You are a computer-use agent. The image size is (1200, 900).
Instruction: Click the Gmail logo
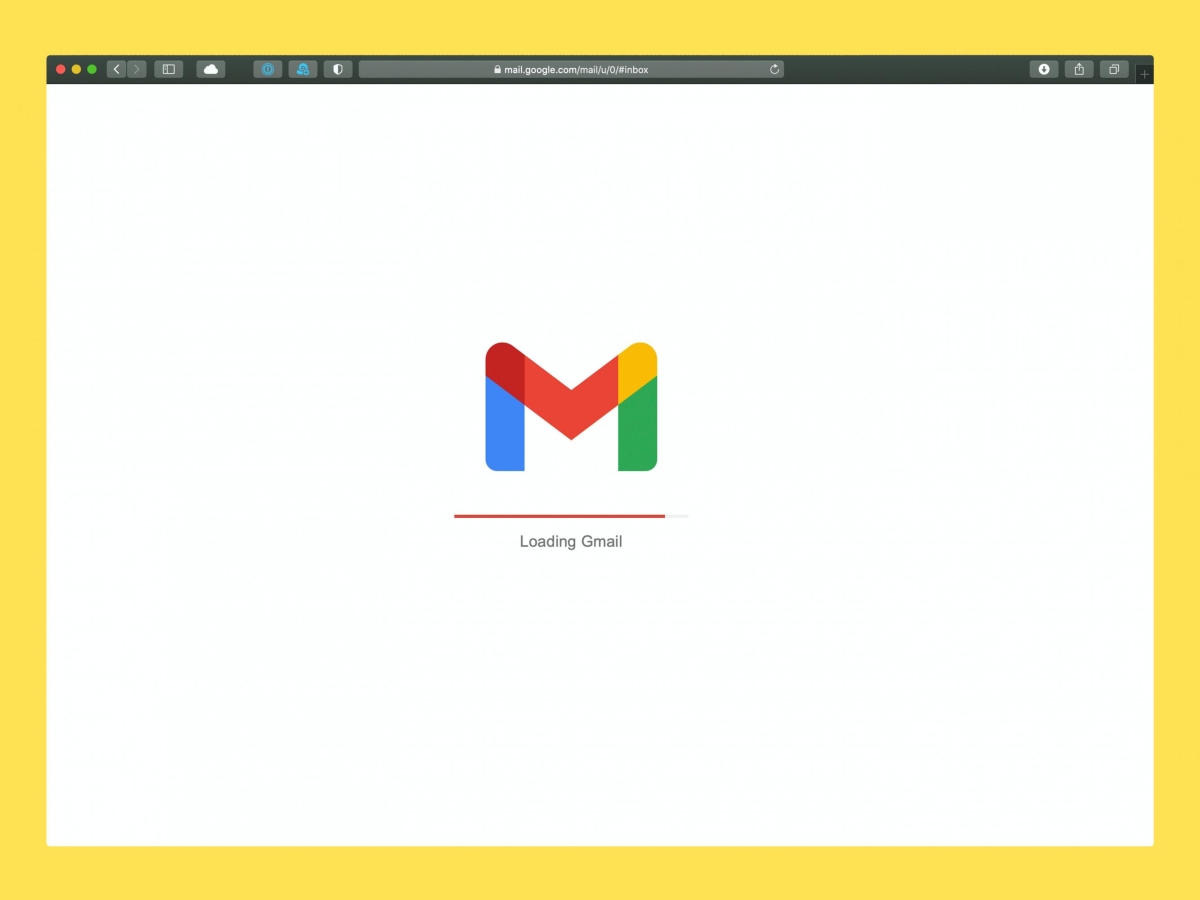click(x=570, y=405)
